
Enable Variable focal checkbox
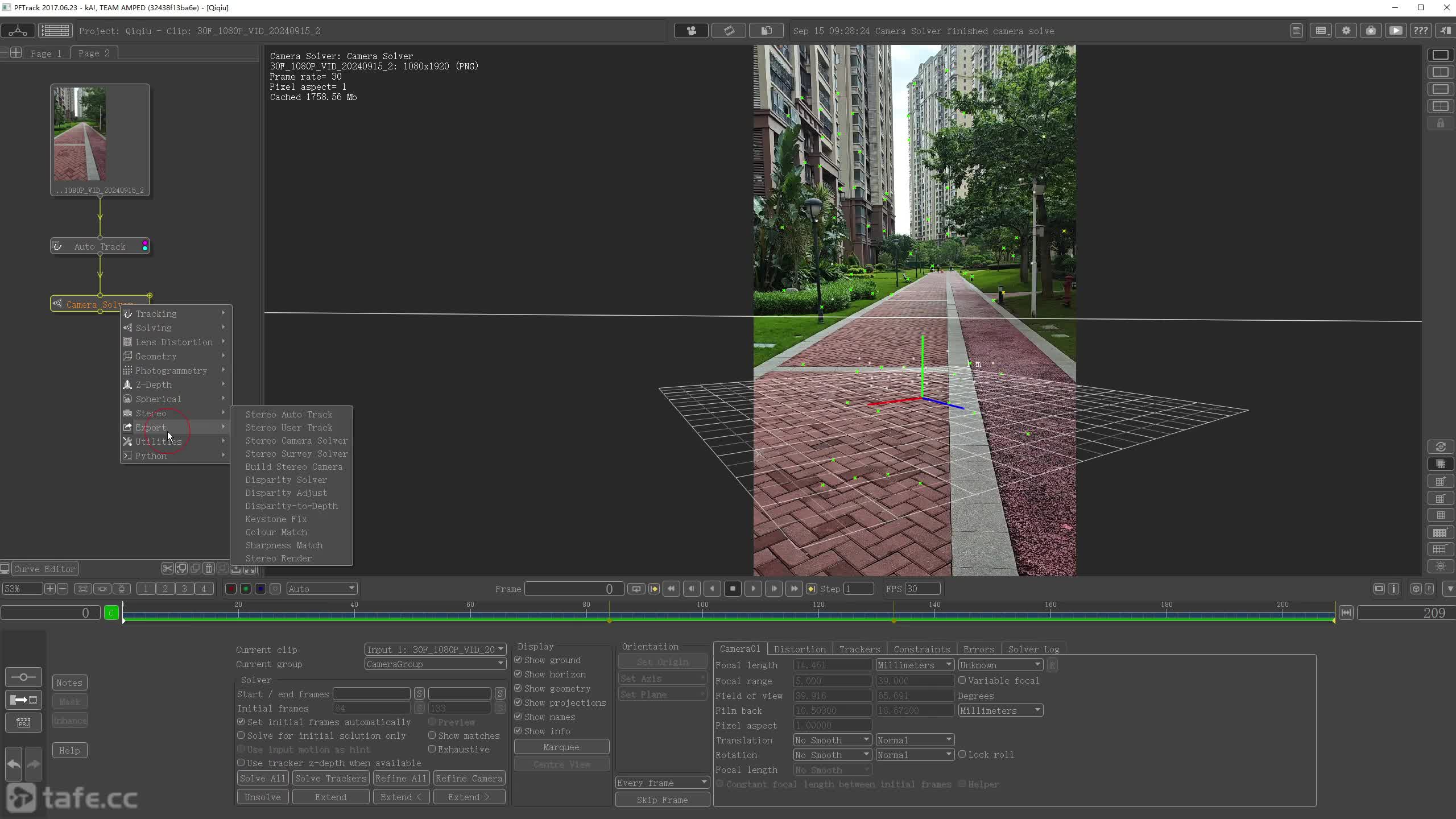[962, 680]
